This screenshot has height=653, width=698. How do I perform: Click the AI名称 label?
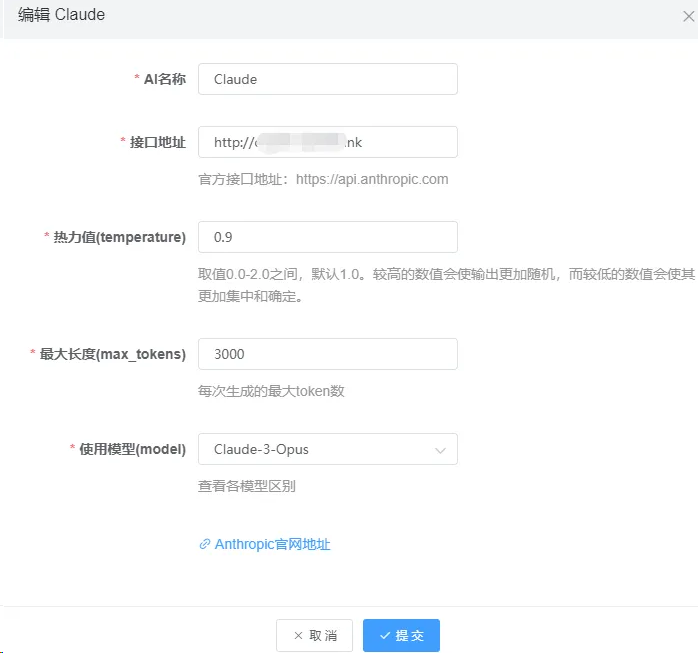[x=165, y=79]
